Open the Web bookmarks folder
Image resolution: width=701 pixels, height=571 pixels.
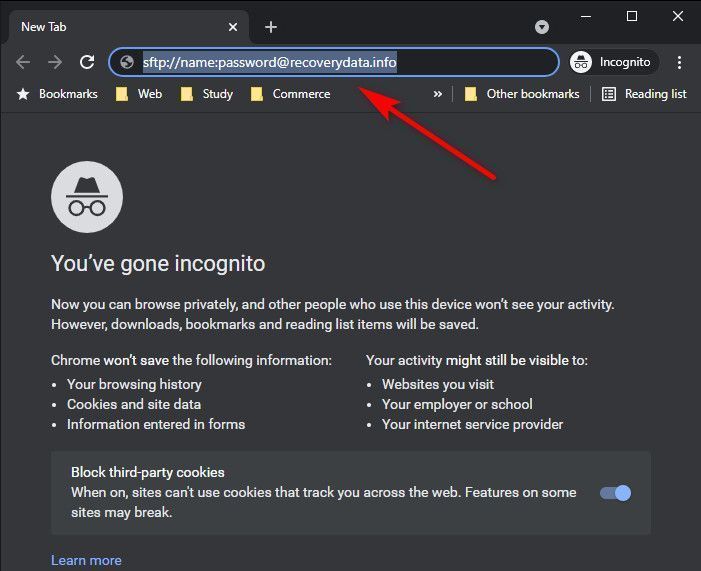tap(139, 94)
